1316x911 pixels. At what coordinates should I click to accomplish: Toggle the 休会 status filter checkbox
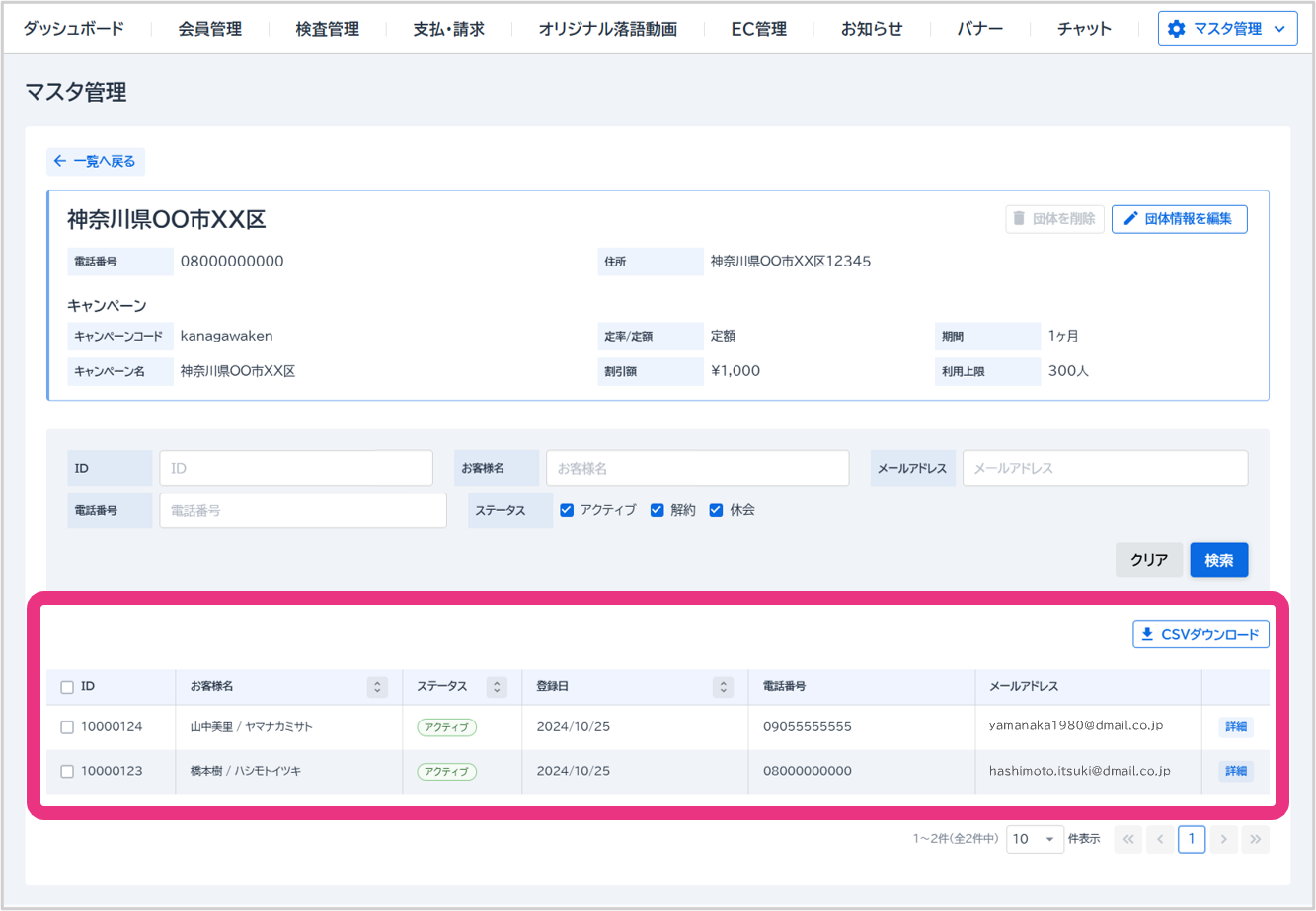(x=717, y=510)
